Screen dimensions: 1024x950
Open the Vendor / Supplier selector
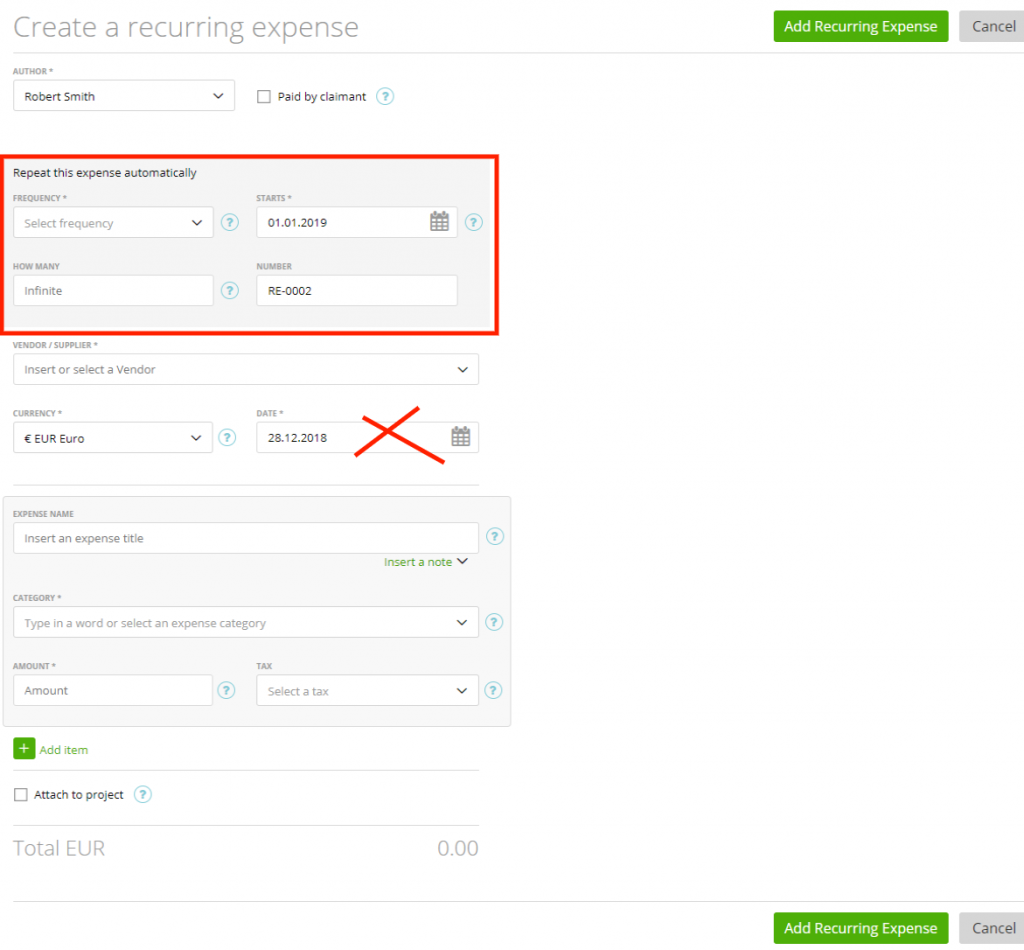tap(245, 369)
